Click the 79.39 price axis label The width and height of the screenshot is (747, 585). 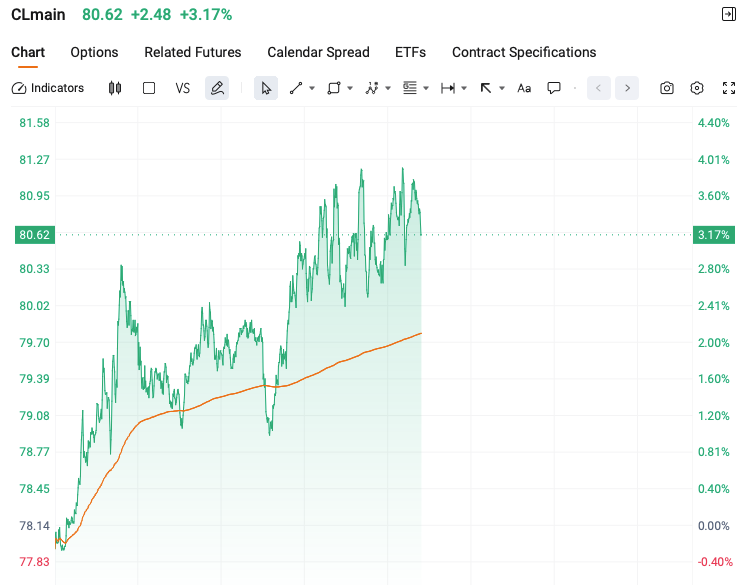[x=34, y=379]
